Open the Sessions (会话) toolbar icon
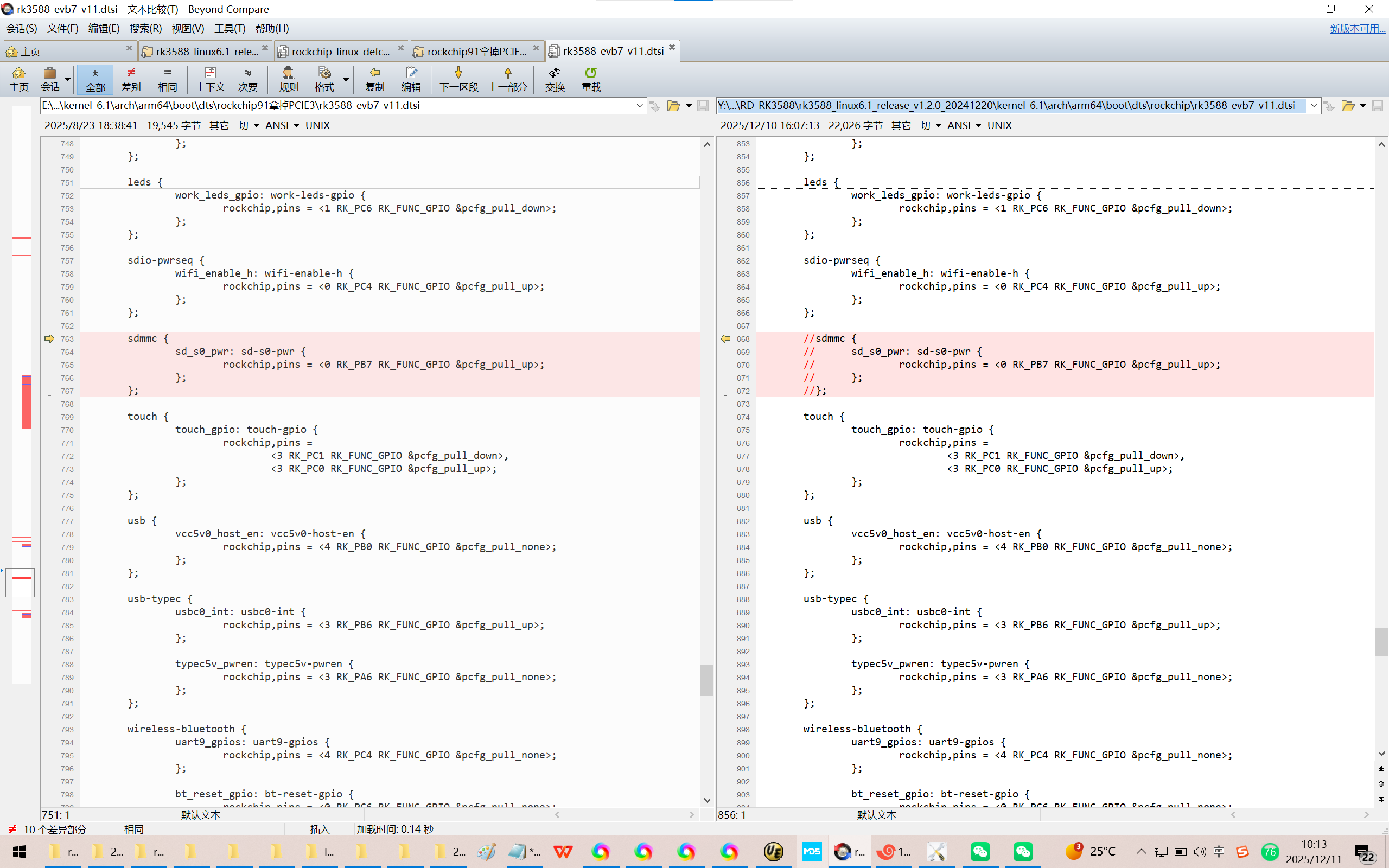 click(50, 79)
